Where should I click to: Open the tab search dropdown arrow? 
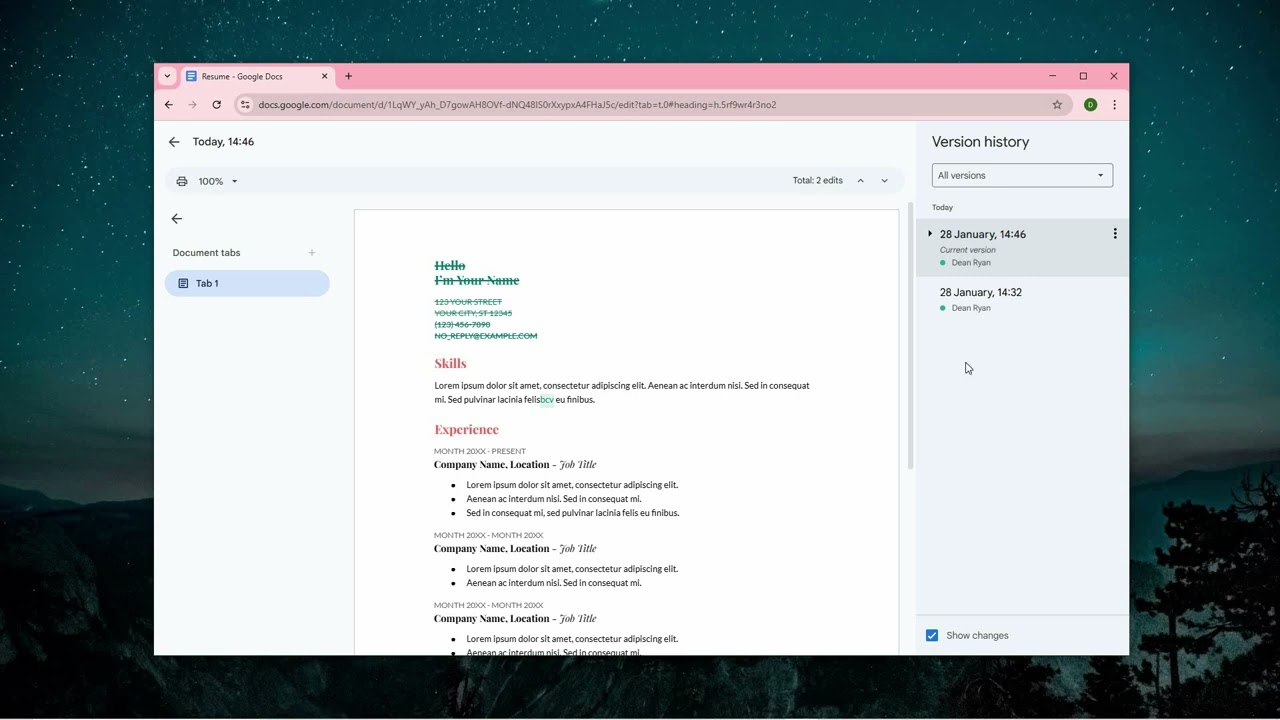(x=167, y=76)
